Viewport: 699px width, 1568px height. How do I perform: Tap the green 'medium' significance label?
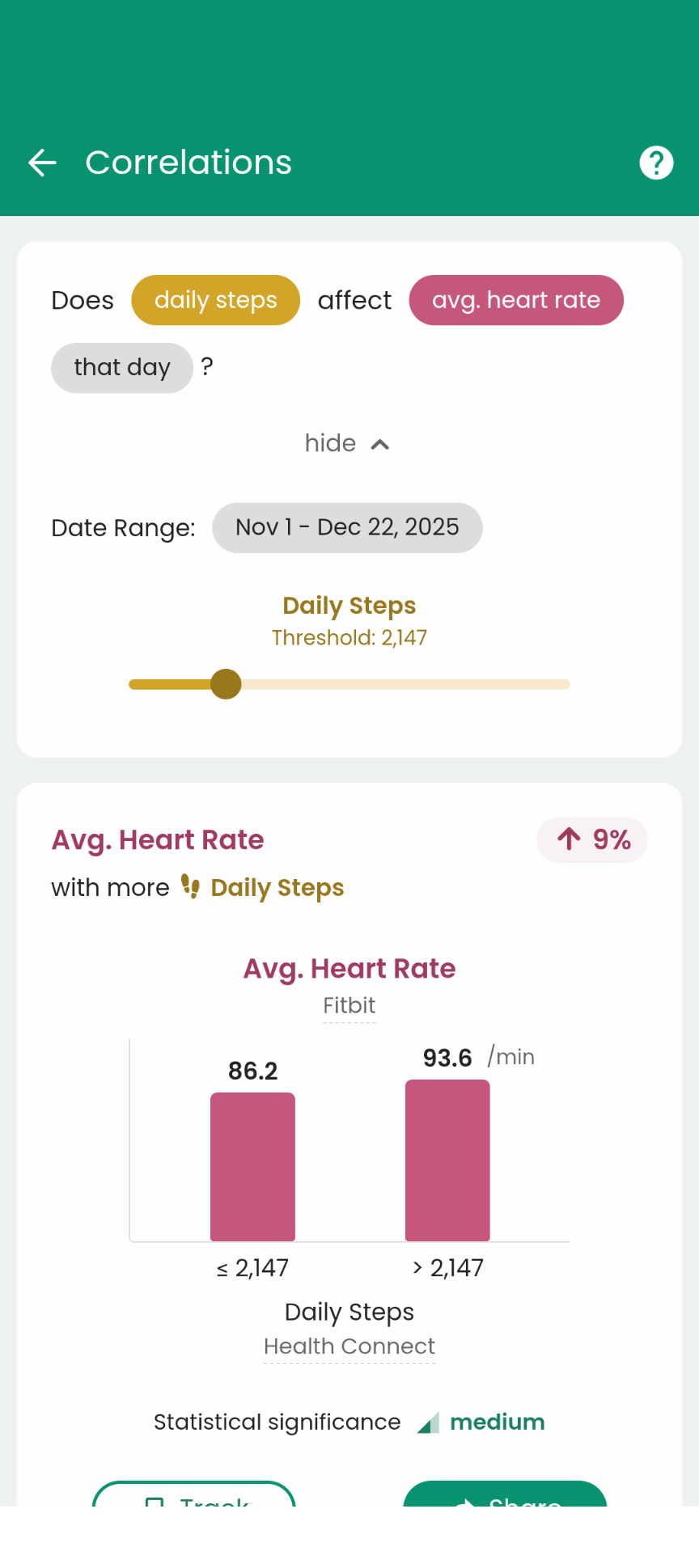coord(497,1422)
